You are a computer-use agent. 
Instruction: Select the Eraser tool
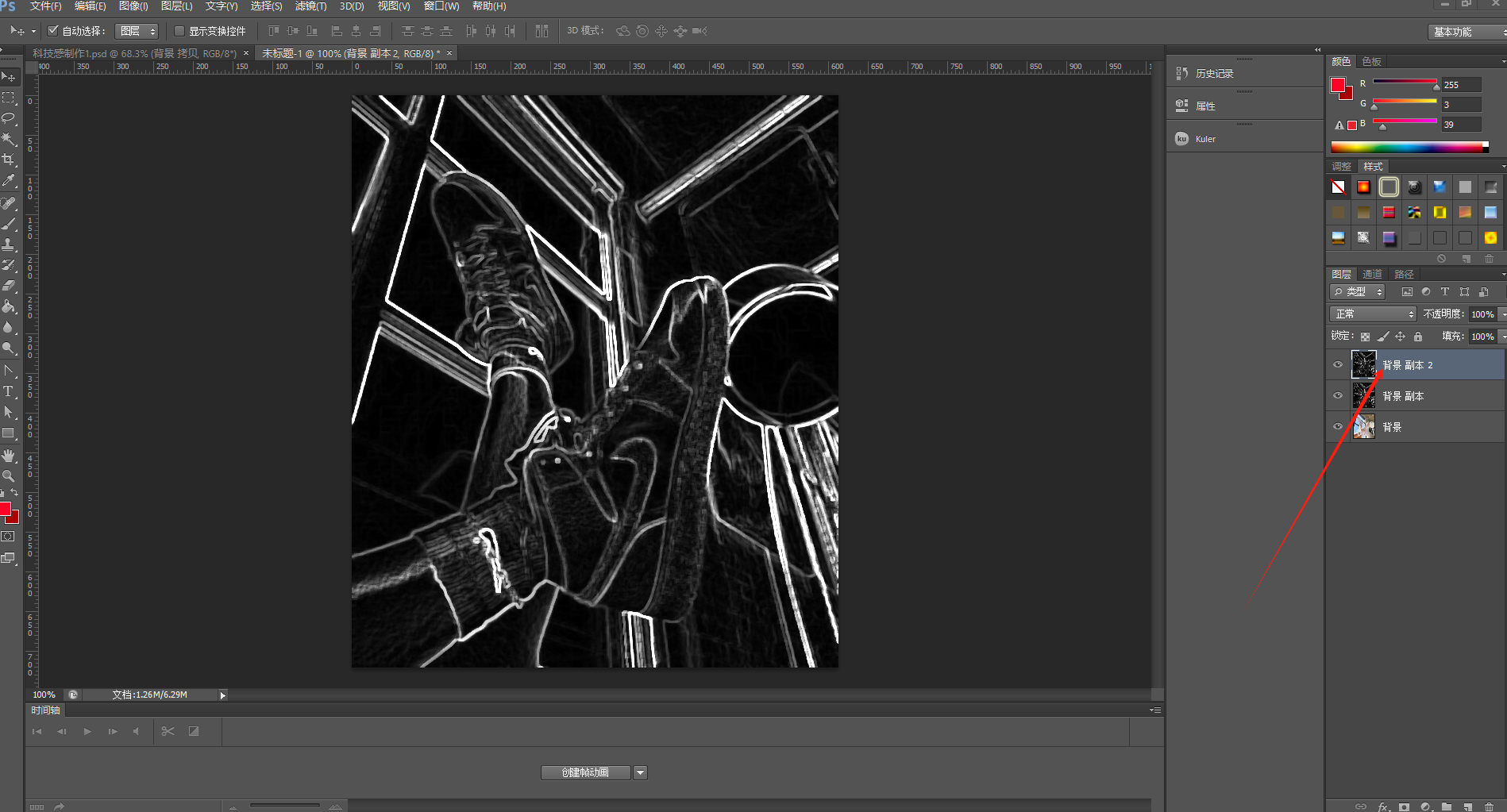coord(9,286)
